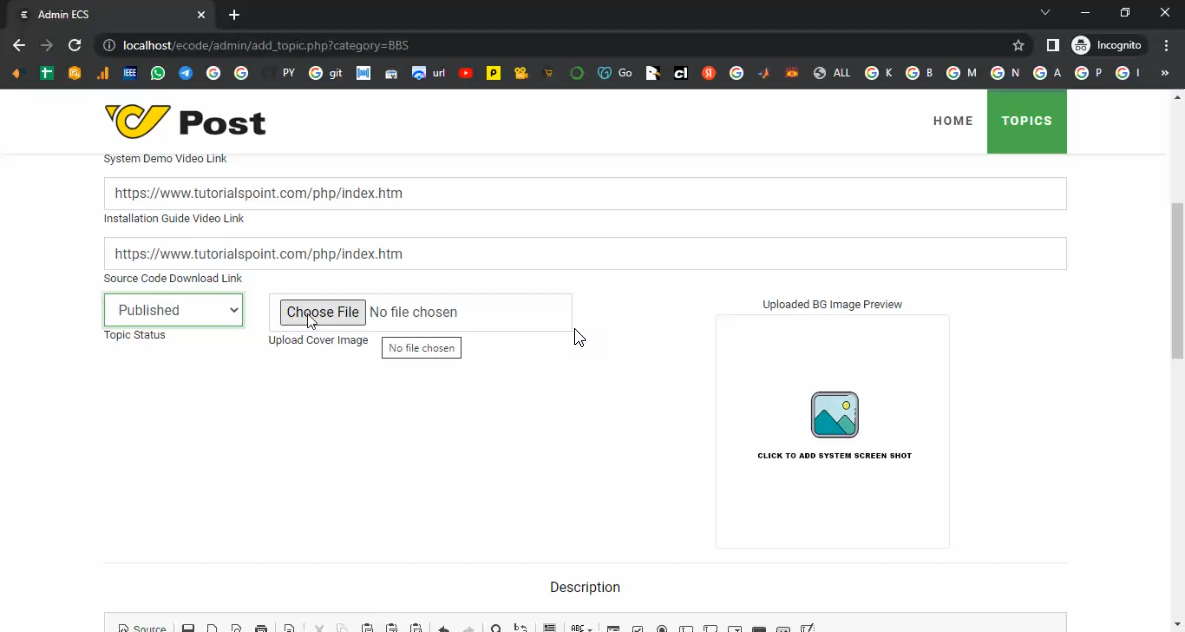Image resolution: width=1185 pixels, height=632 pixels.
Task: Go to HOME in the navigation
Action: [x=952, y=121]
